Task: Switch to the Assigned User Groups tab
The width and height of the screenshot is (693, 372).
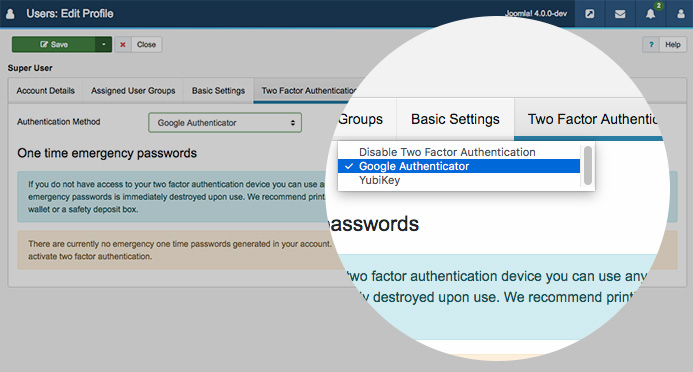Action: coord(133,91)
